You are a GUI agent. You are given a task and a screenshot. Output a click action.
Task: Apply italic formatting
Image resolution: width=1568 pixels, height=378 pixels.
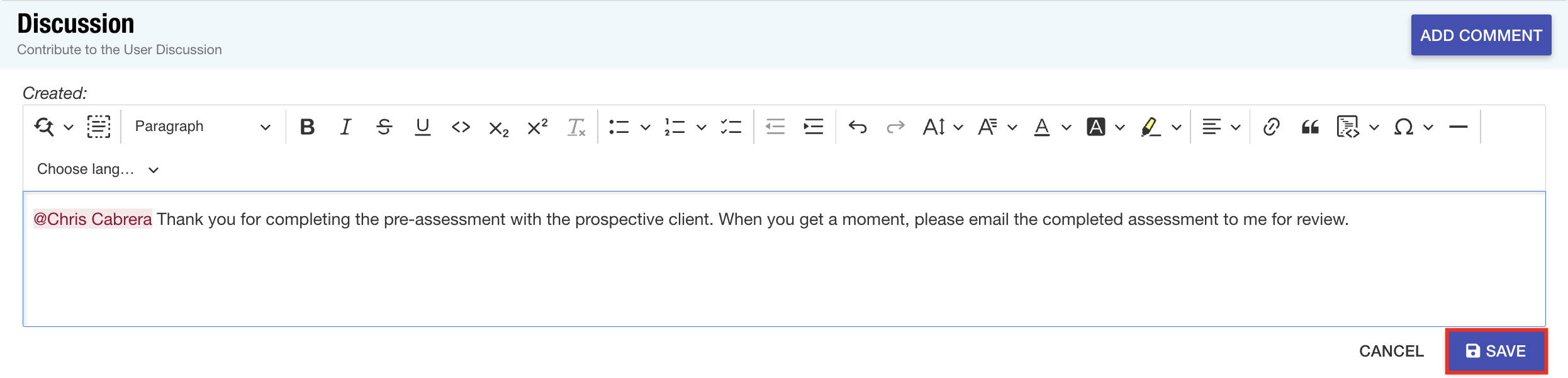pos(345,127)
